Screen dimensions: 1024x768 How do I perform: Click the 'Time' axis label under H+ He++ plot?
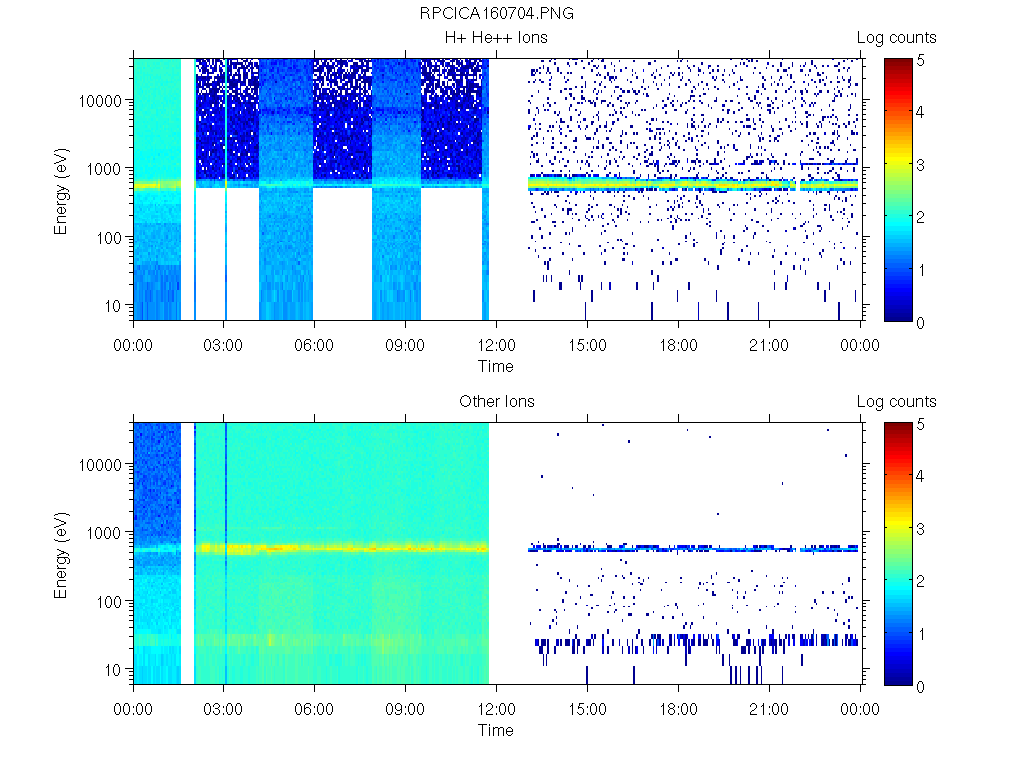[x=496, y=366]
